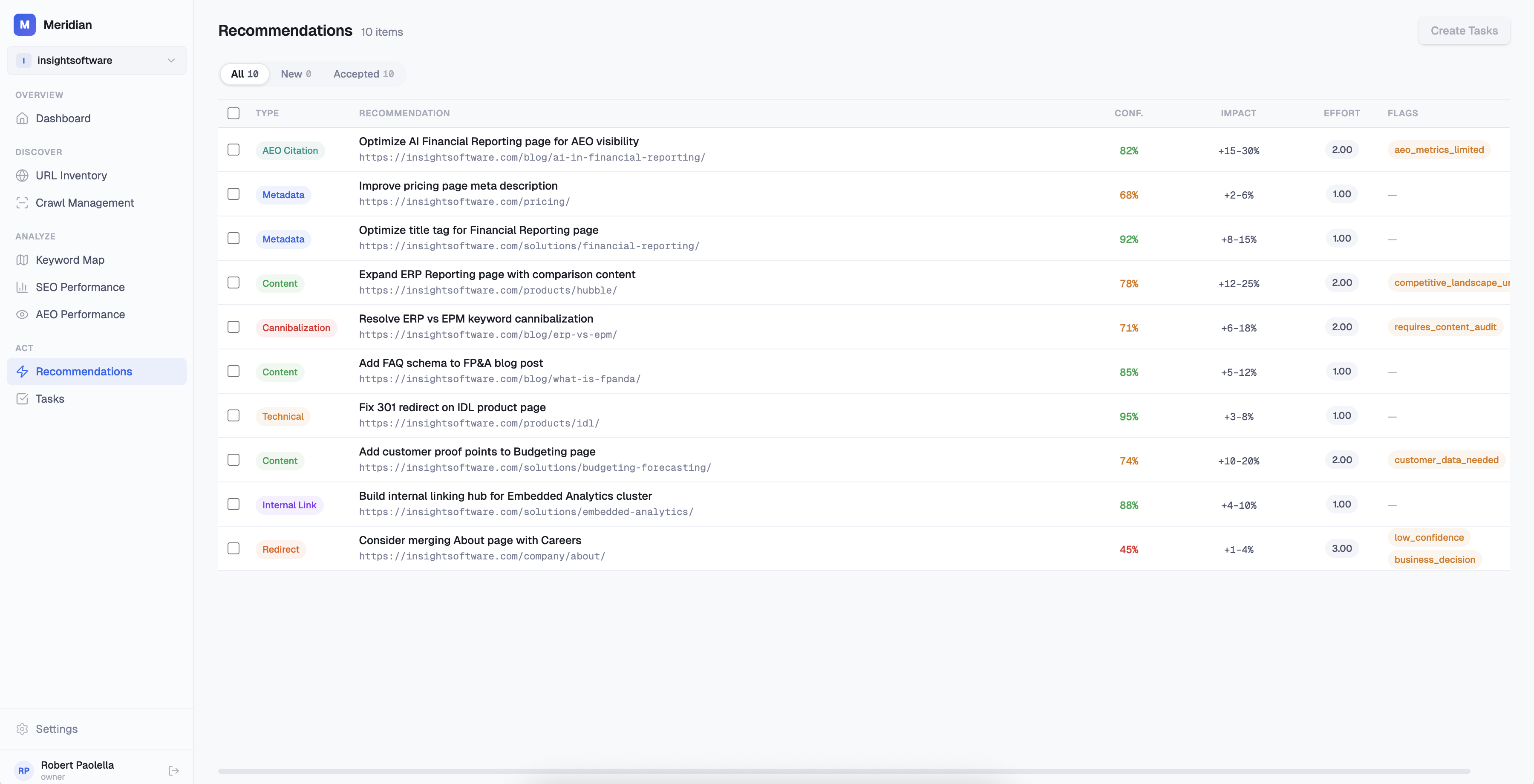Open the Dashboard home icon
The image size is (1534, 784).
tap(22, 118)
